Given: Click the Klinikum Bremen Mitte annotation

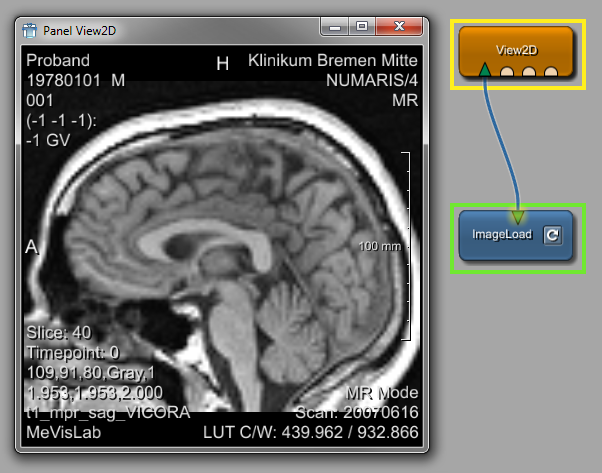Looking at the screenshot, I should tap(333, 61).
